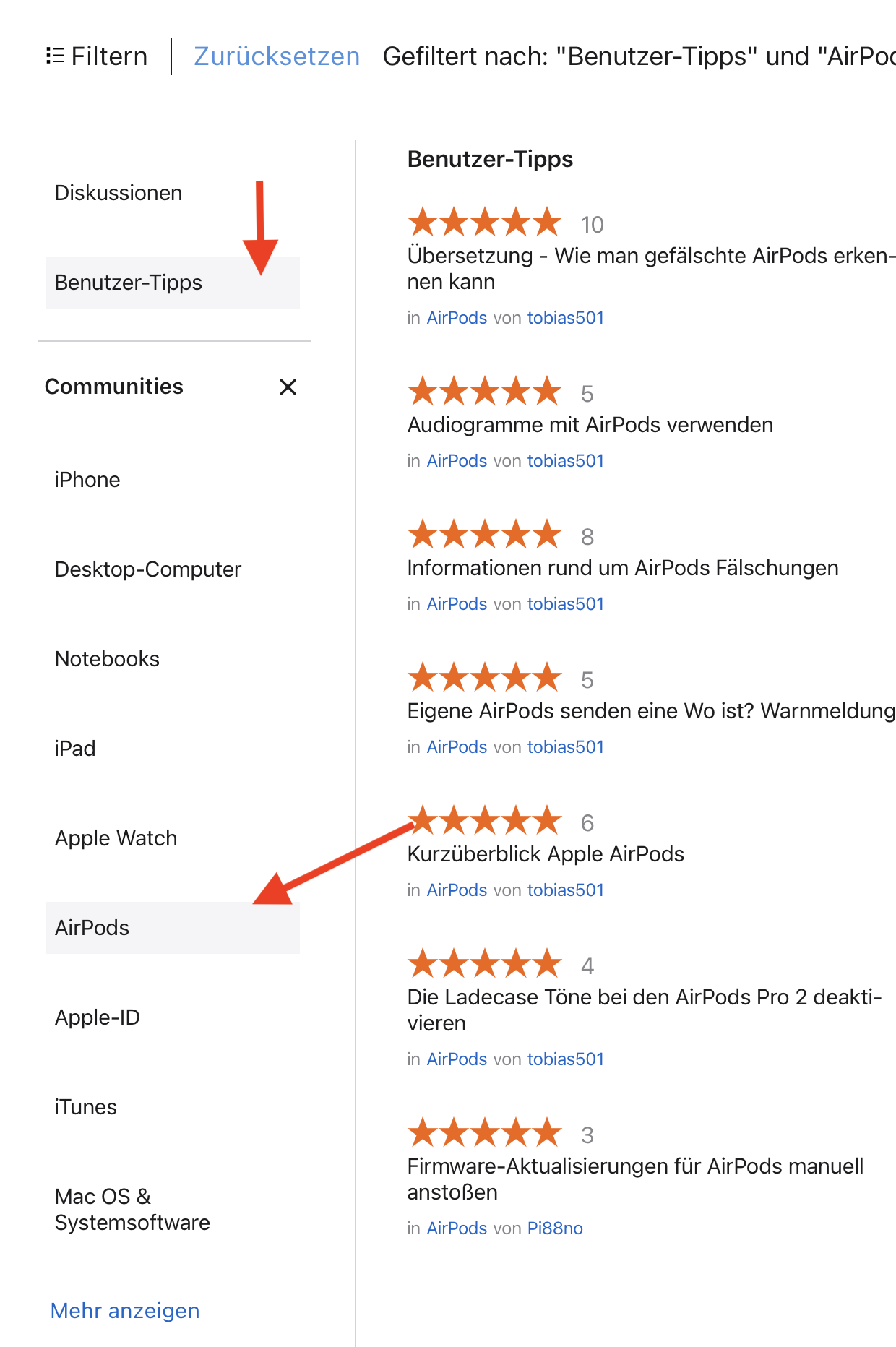Deselect the AirPods community filter
The width and height of the screenshot is (896, 1347).
click(92, 928)
